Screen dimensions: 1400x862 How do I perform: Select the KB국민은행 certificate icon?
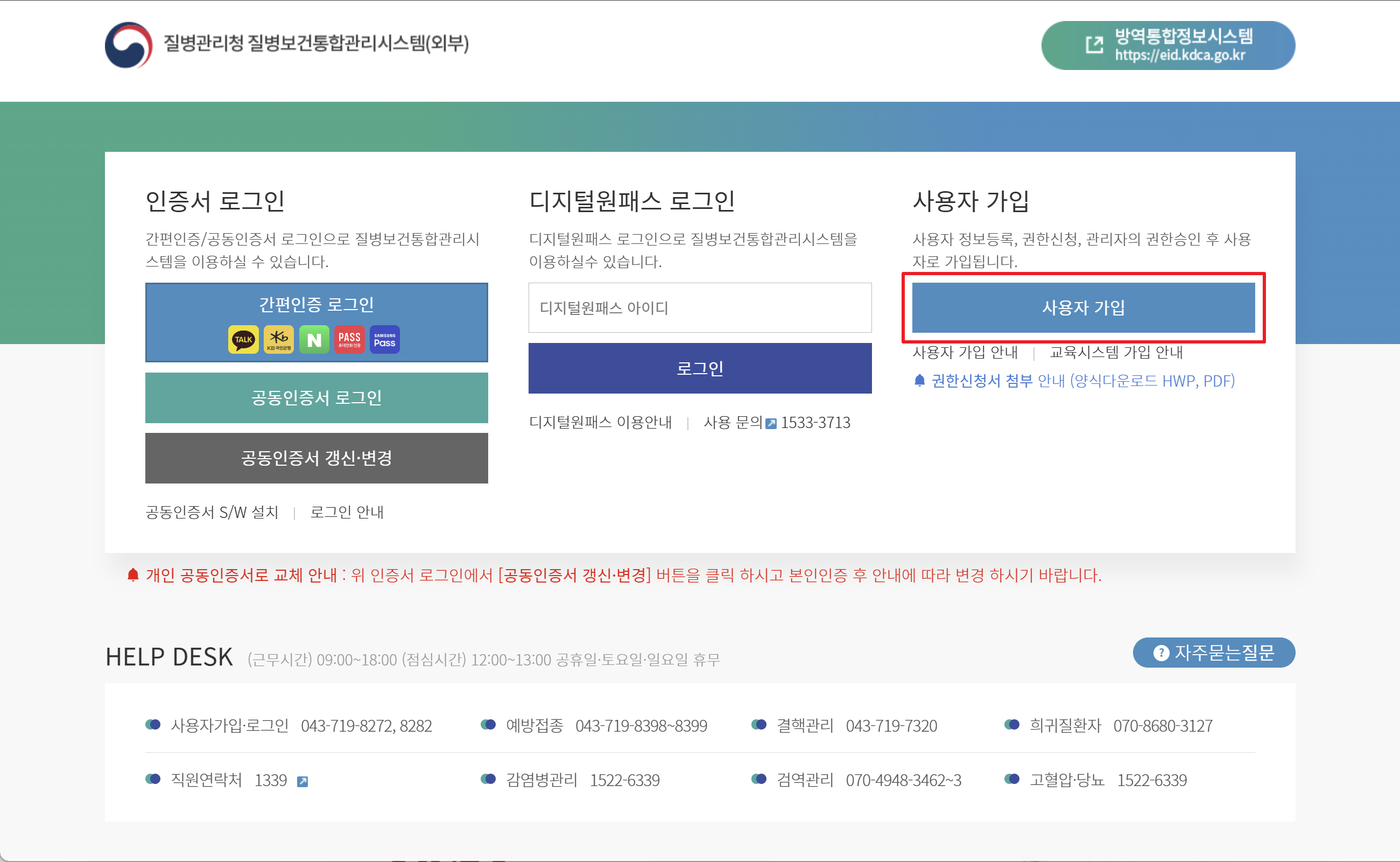(x=279, y=340)
